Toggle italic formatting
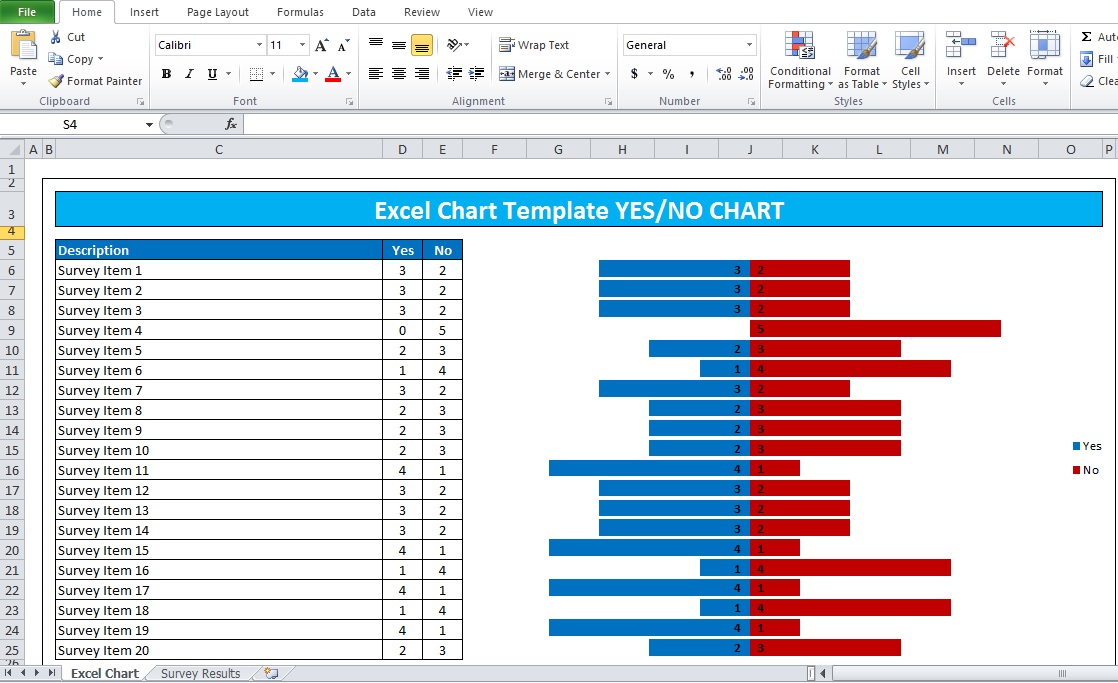Screen dimensions: 1118x683 [x=188, y=74]
